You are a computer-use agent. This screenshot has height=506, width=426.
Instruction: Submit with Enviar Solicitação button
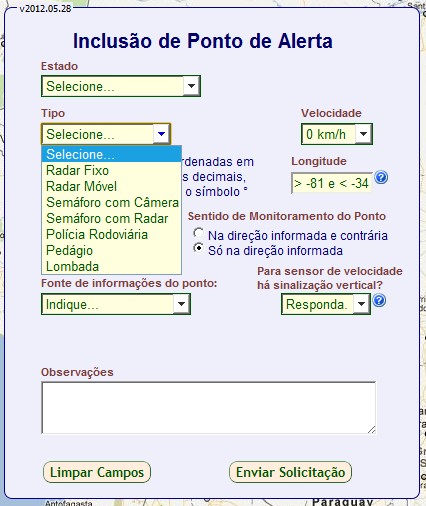tap(290, 472)
